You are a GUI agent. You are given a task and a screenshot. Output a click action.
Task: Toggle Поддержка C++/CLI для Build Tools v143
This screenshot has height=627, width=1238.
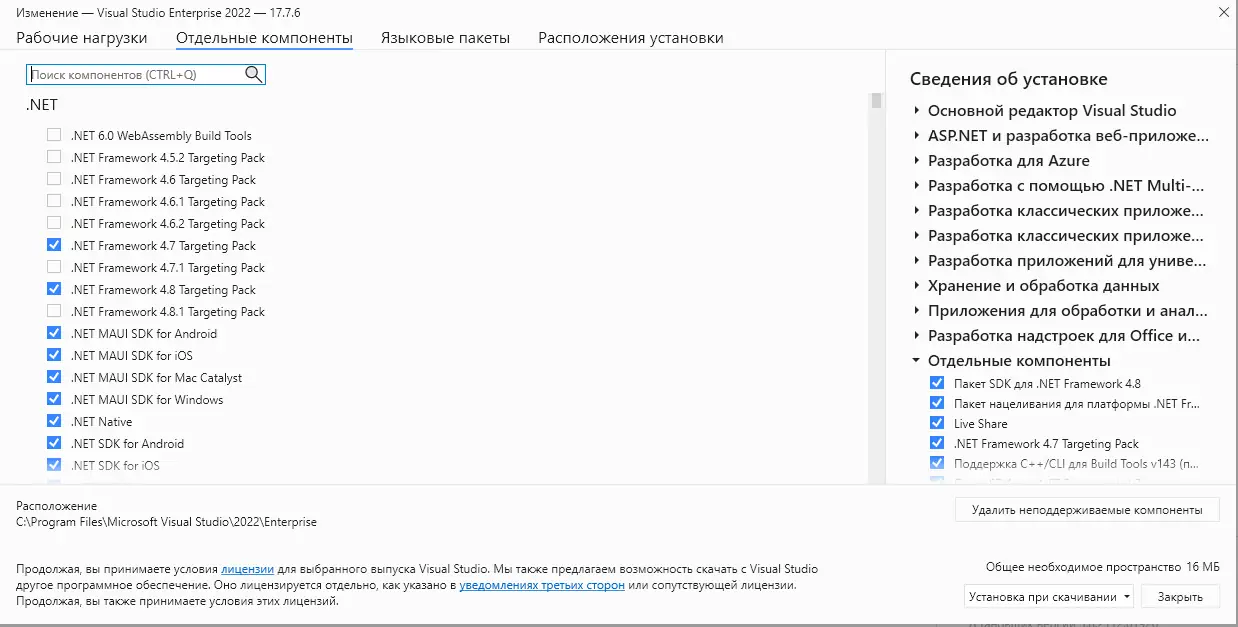937,463
